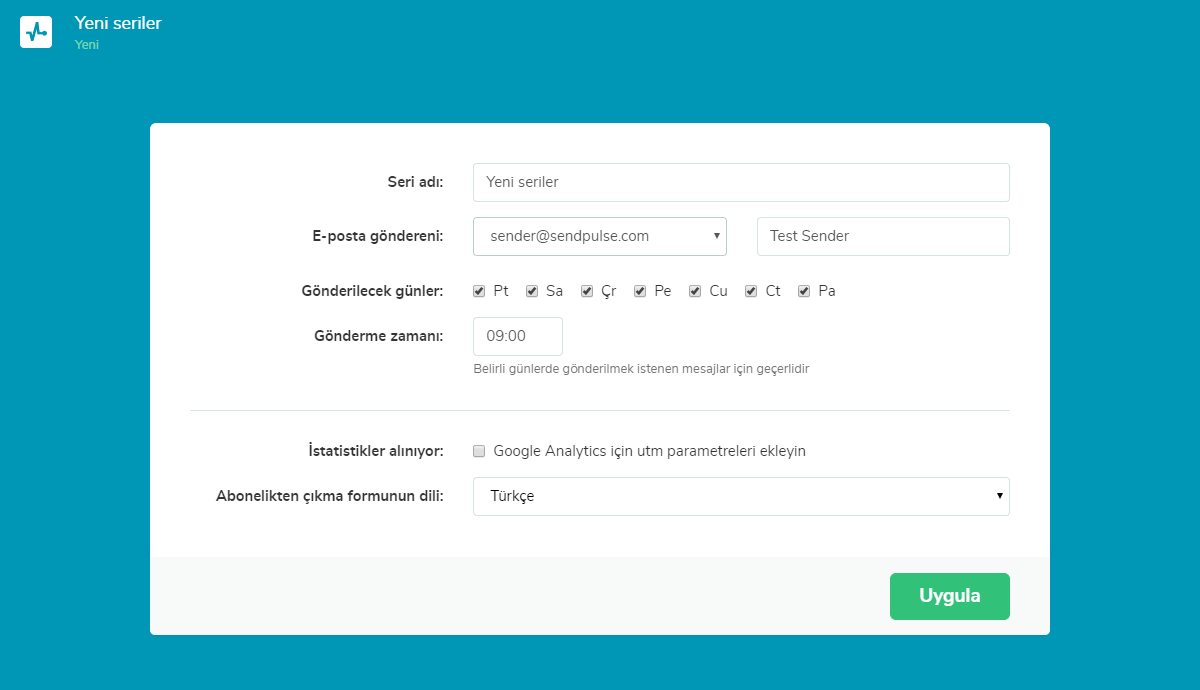Image resolution: width=1200 pixels, height=690 pixels.
Task: Click the green Yeni status text
Action: pyautogui.click(x=87, y=45)
